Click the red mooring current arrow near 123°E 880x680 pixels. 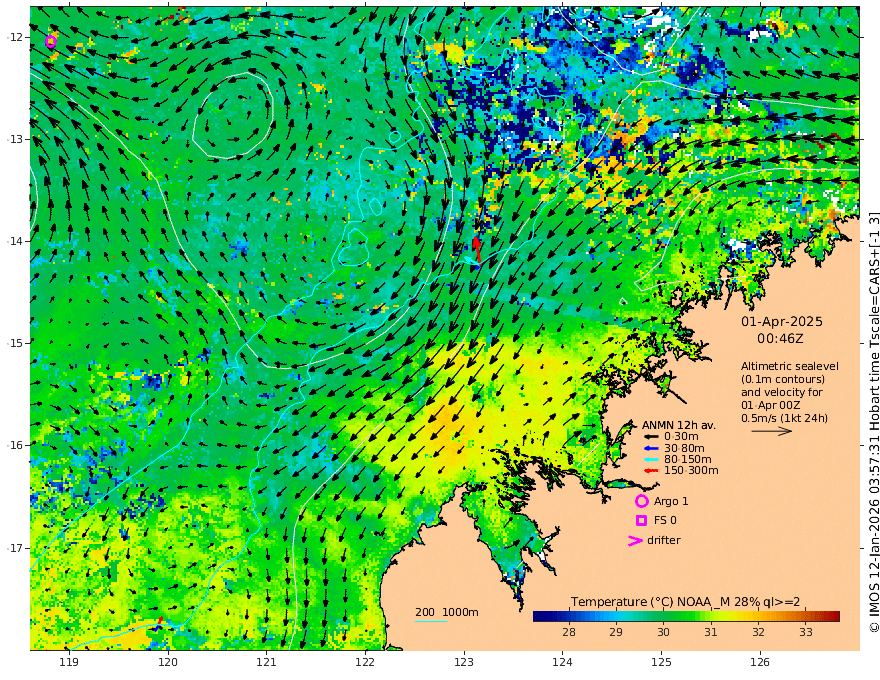476,249
